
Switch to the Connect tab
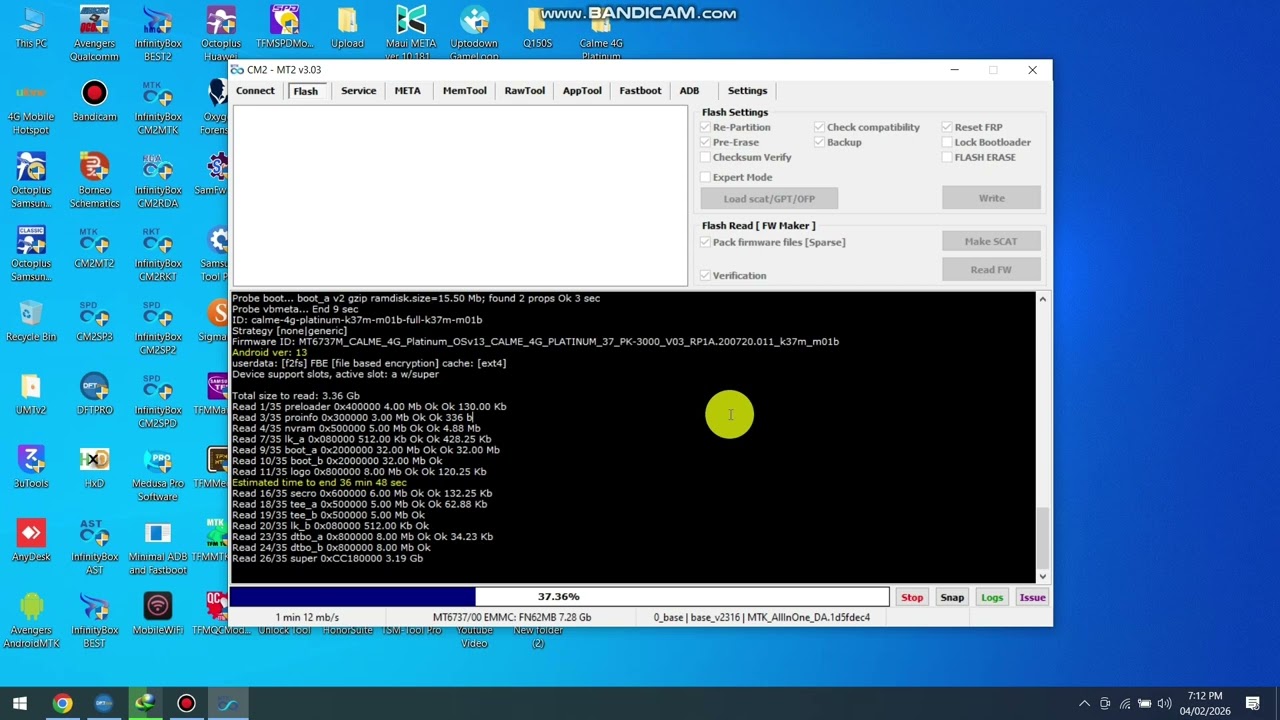point(255,91)
